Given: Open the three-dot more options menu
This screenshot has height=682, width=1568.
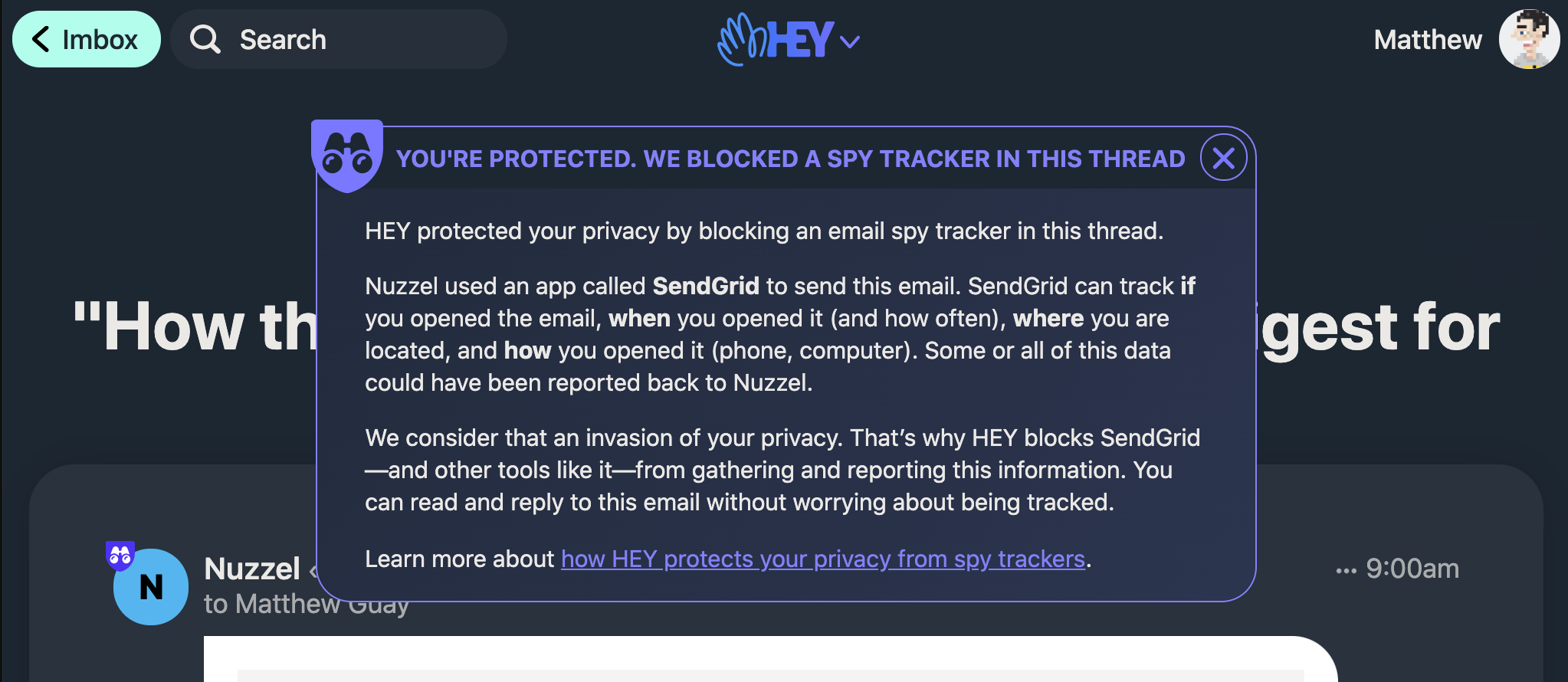Looking at the screenshot, I should pos(1346,570).
